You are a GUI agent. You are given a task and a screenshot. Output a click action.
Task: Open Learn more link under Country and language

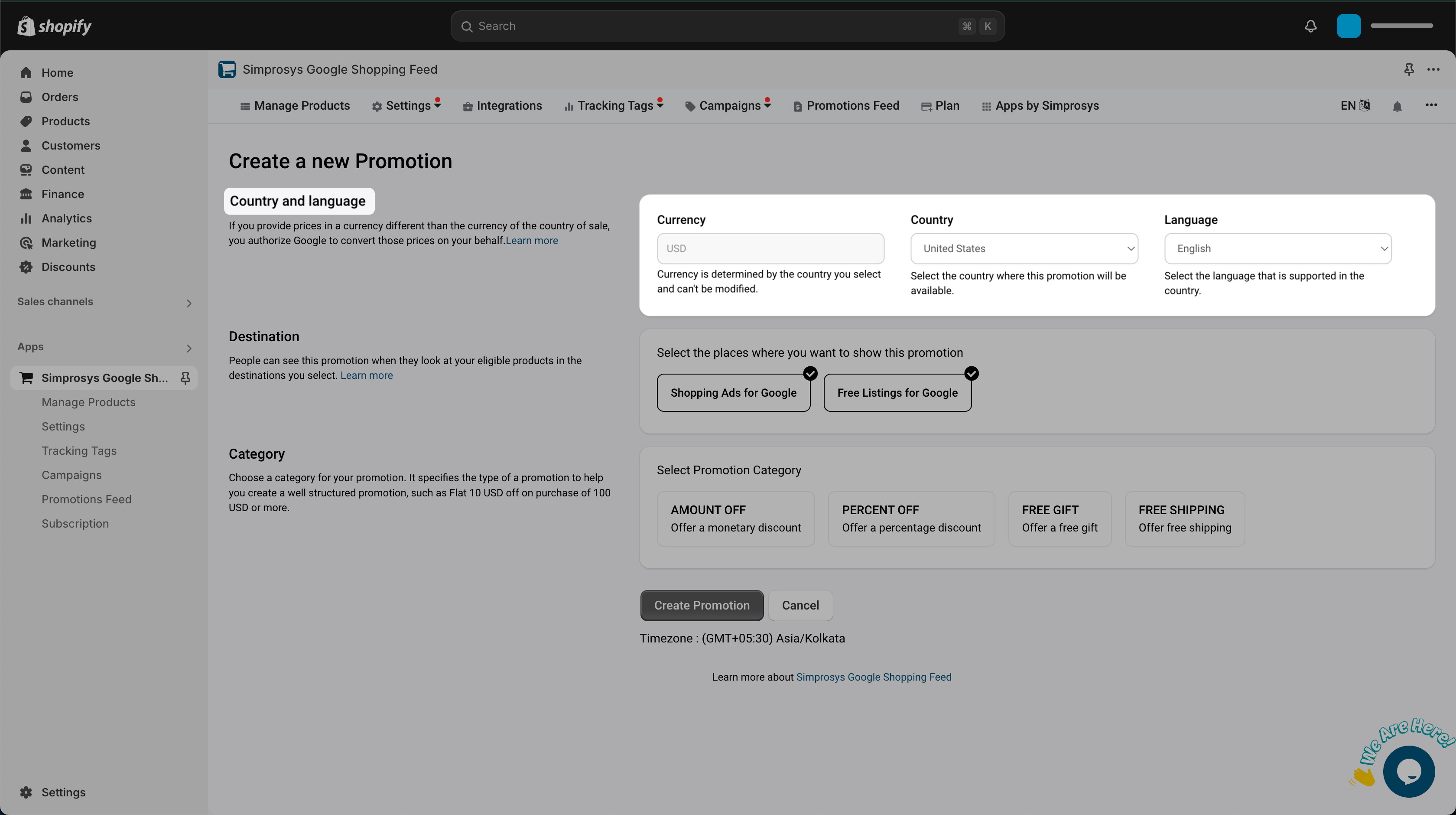532,241
